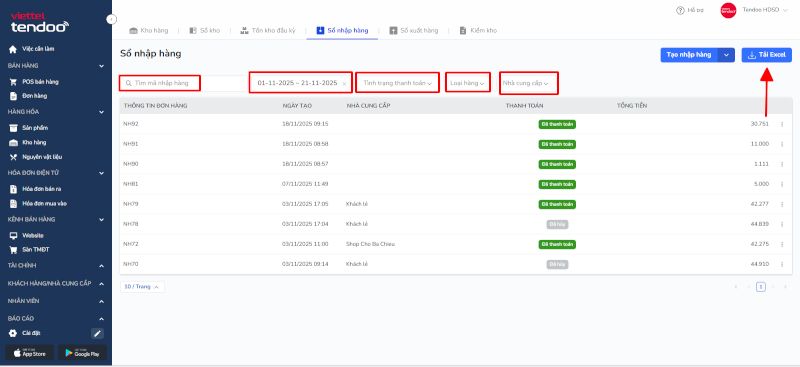800x367 pixels.
Task: Open the App Store badge
Action: pos(30,353)
